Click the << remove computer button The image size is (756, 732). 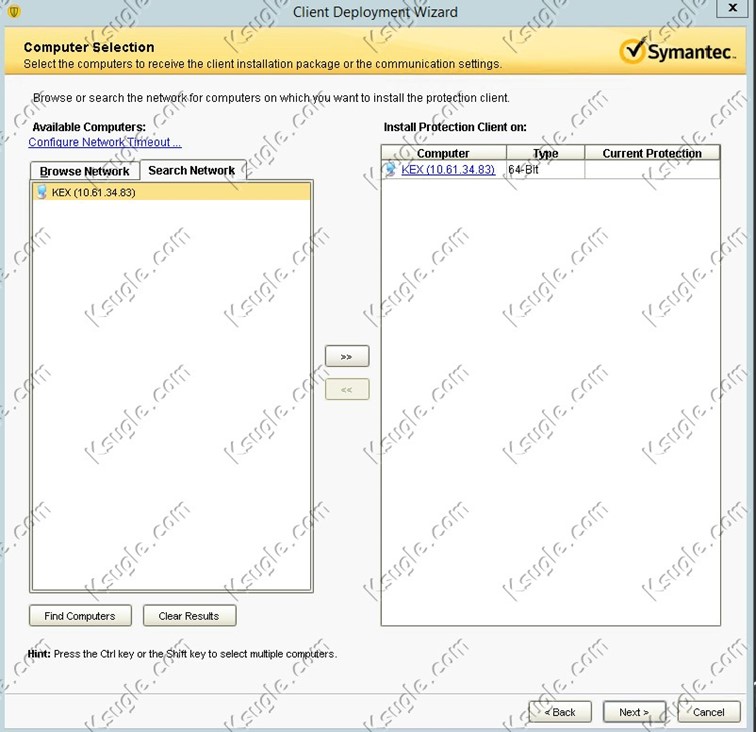[x=347, y=390]
